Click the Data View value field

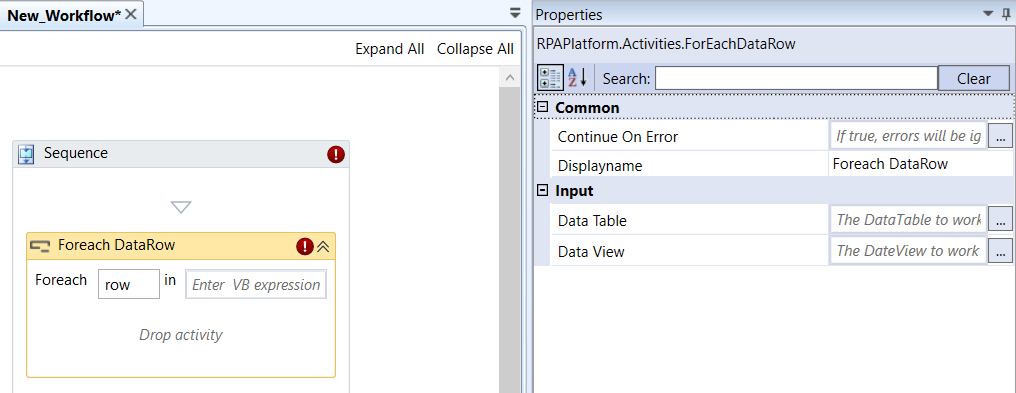(908, 251)
